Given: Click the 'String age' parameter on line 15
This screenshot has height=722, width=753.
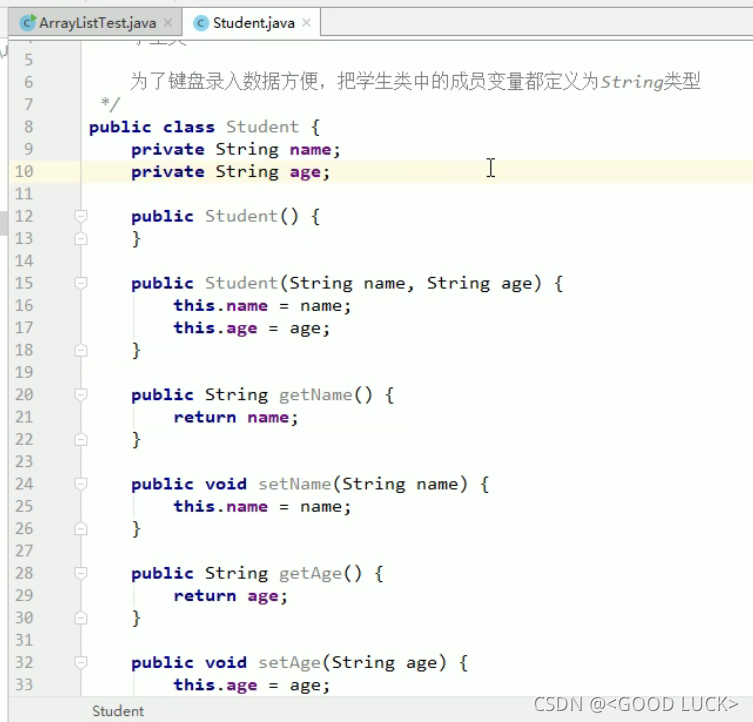Looking at the screenshot, I should [x=480, y=283].
